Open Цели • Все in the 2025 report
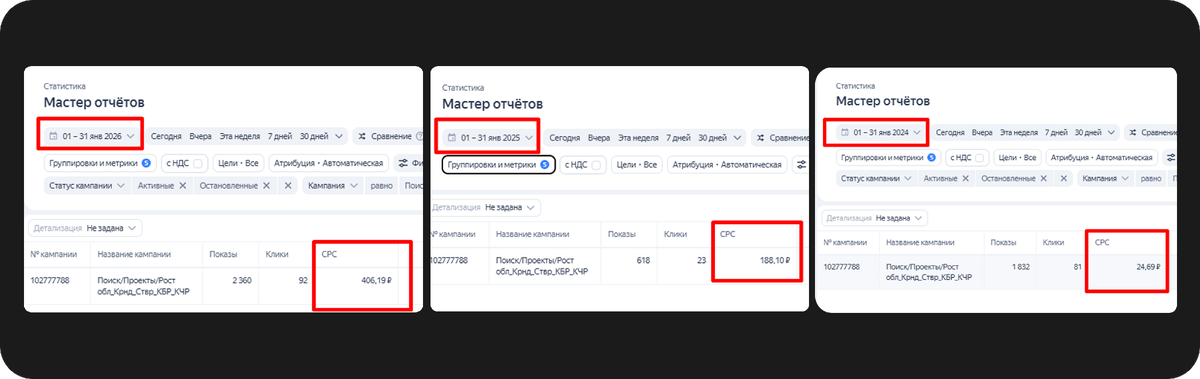The image size is (1200, 379). pos(638,164)
